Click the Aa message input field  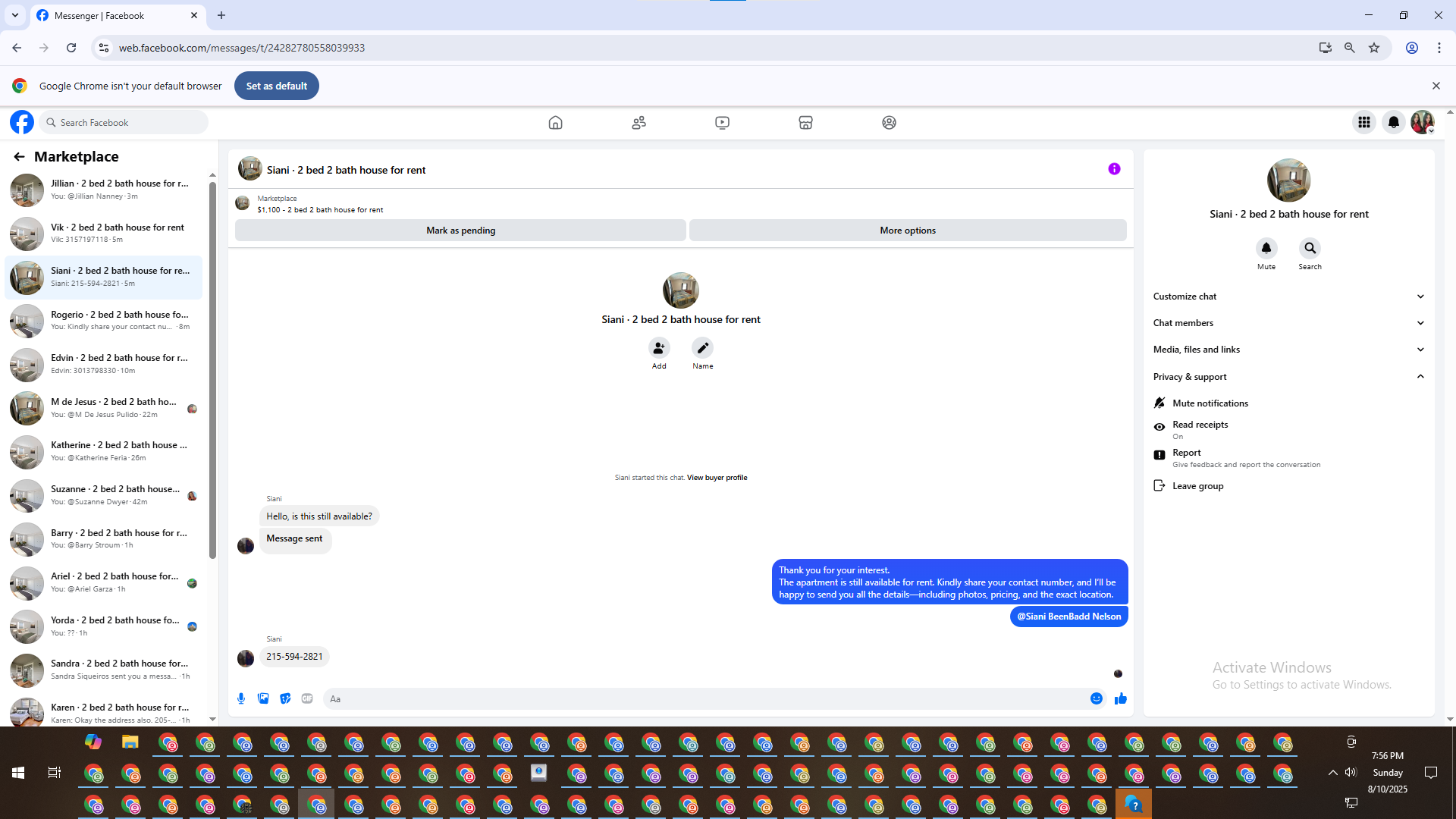point(705,699)
